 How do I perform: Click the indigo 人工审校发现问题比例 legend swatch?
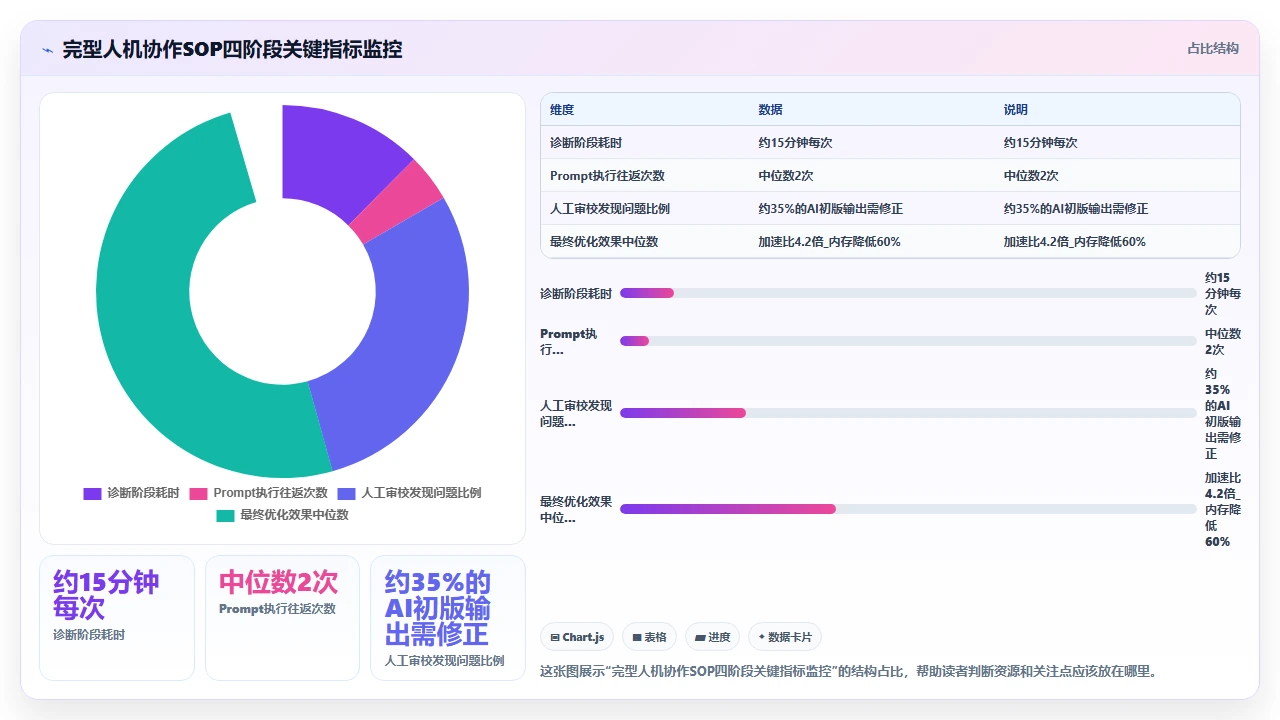pyautogui.click(x=347, y=493)
